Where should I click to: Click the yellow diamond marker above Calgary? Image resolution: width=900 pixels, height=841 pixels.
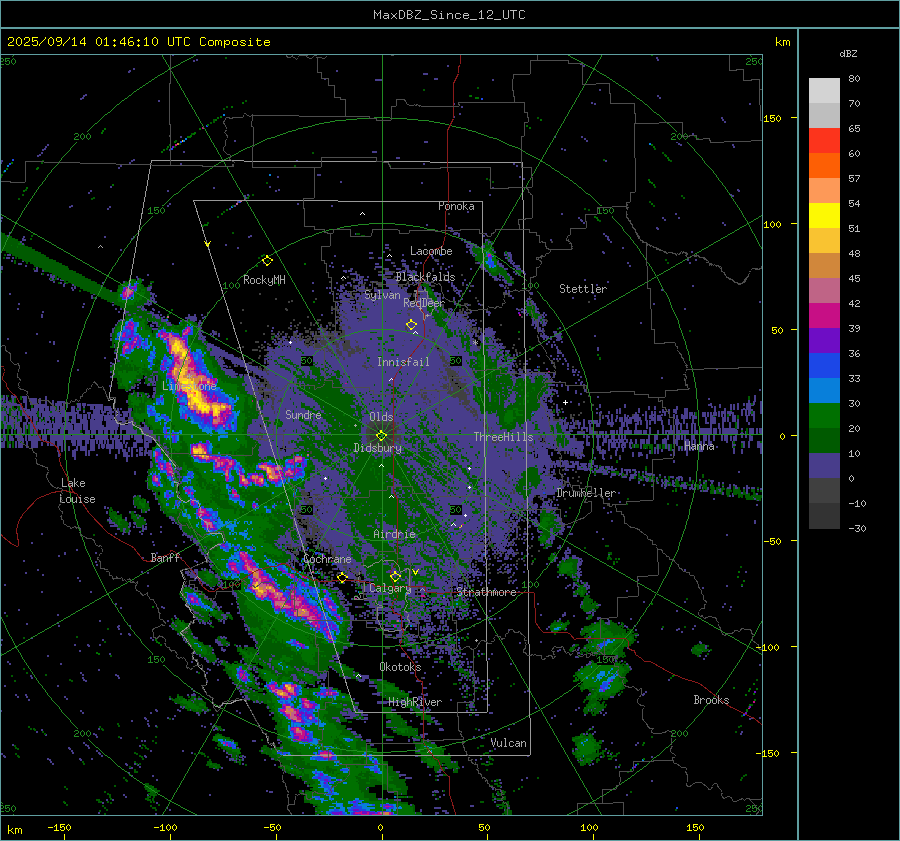tap(395, 576)
